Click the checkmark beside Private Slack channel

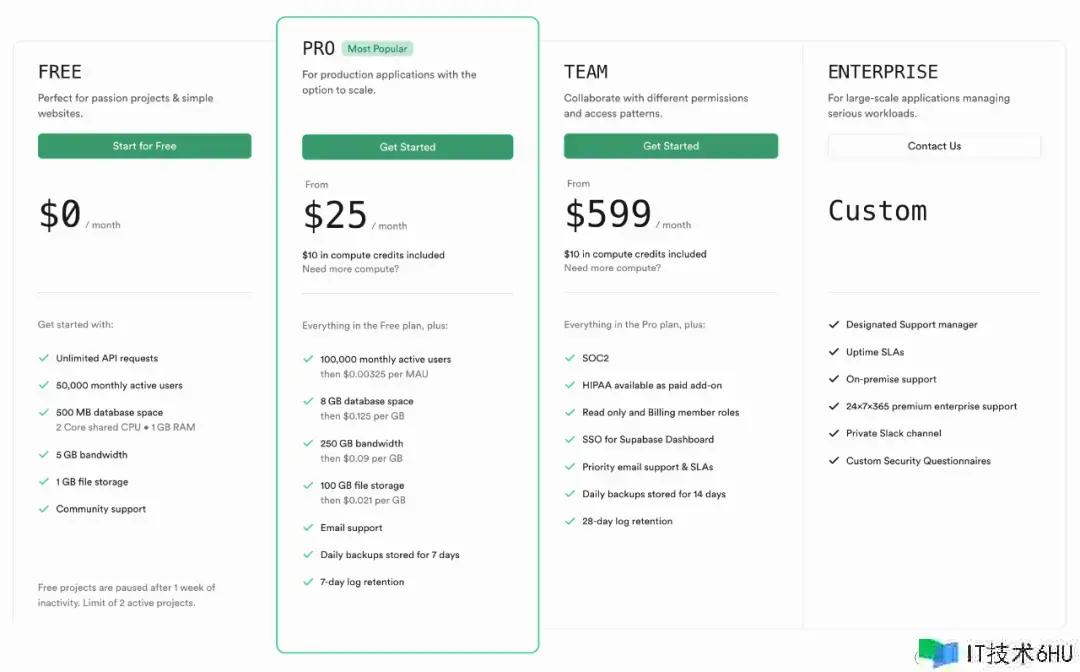coord(834,433)
